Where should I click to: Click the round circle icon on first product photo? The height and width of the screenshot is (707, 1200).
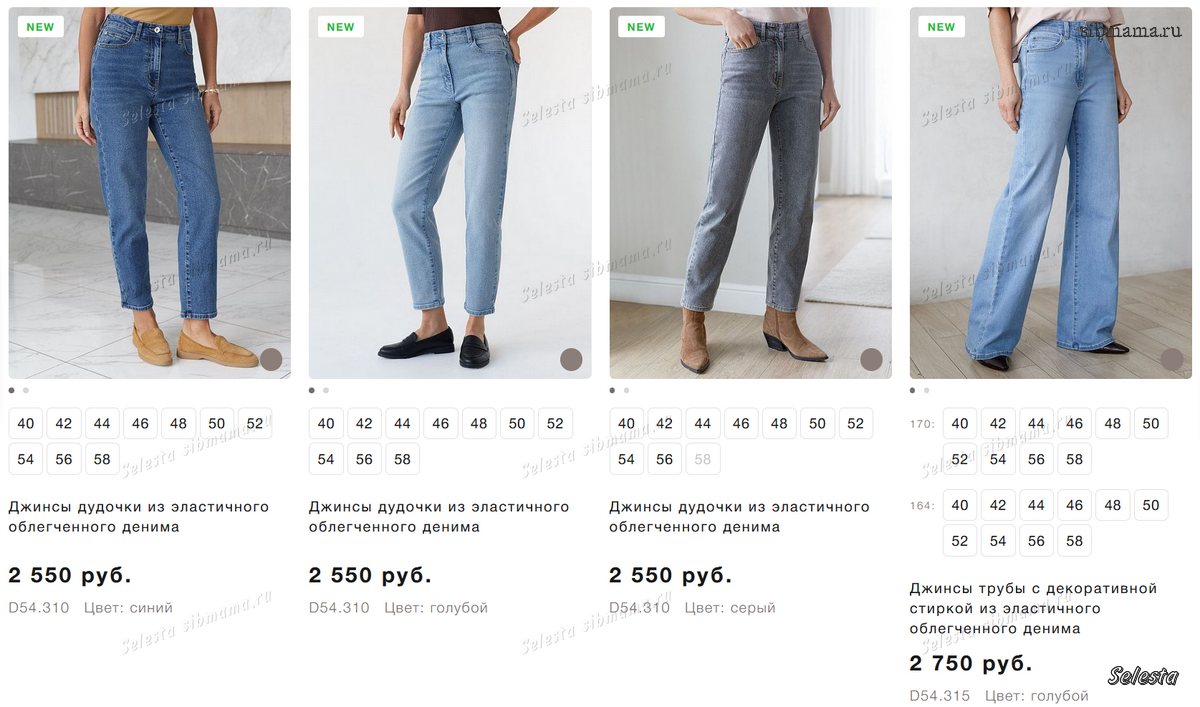pos(271,360)
